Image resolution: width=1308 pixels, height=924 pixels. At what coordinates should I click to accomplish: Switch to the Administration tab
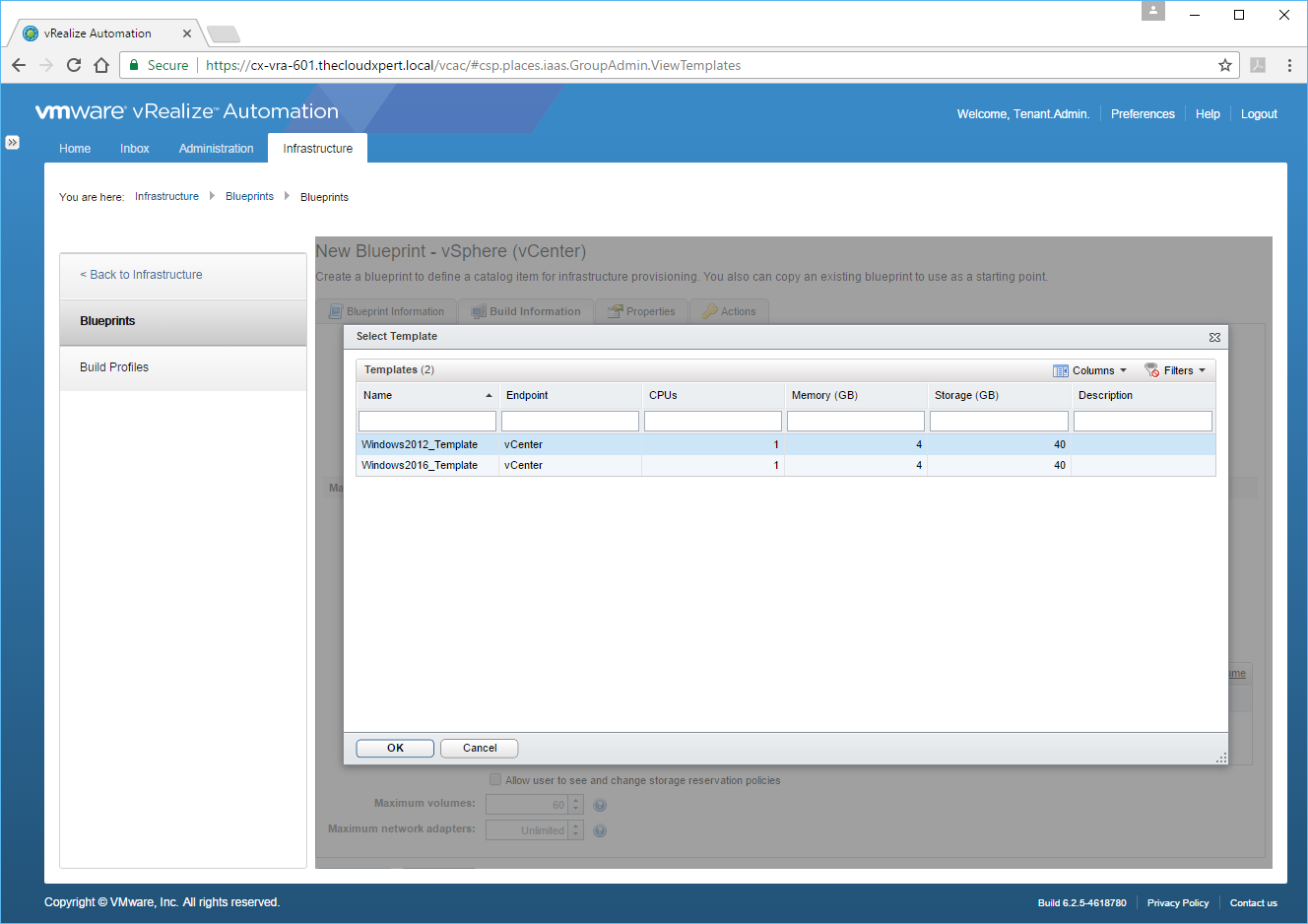click(216, 149)
